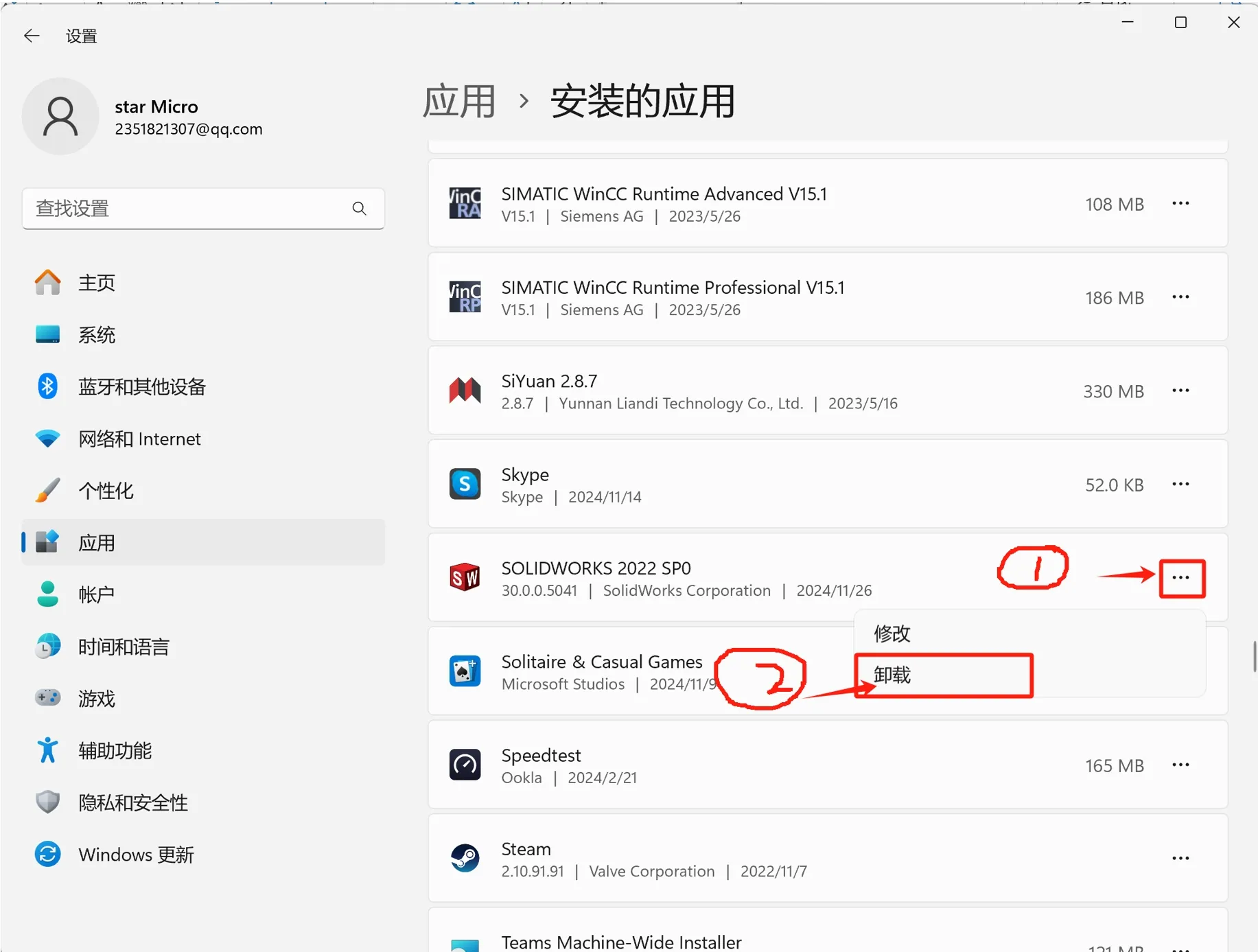Open more options for WinCC Runtime Advanced
Screen dimensions: 1258x952
tap(1180, 204)
